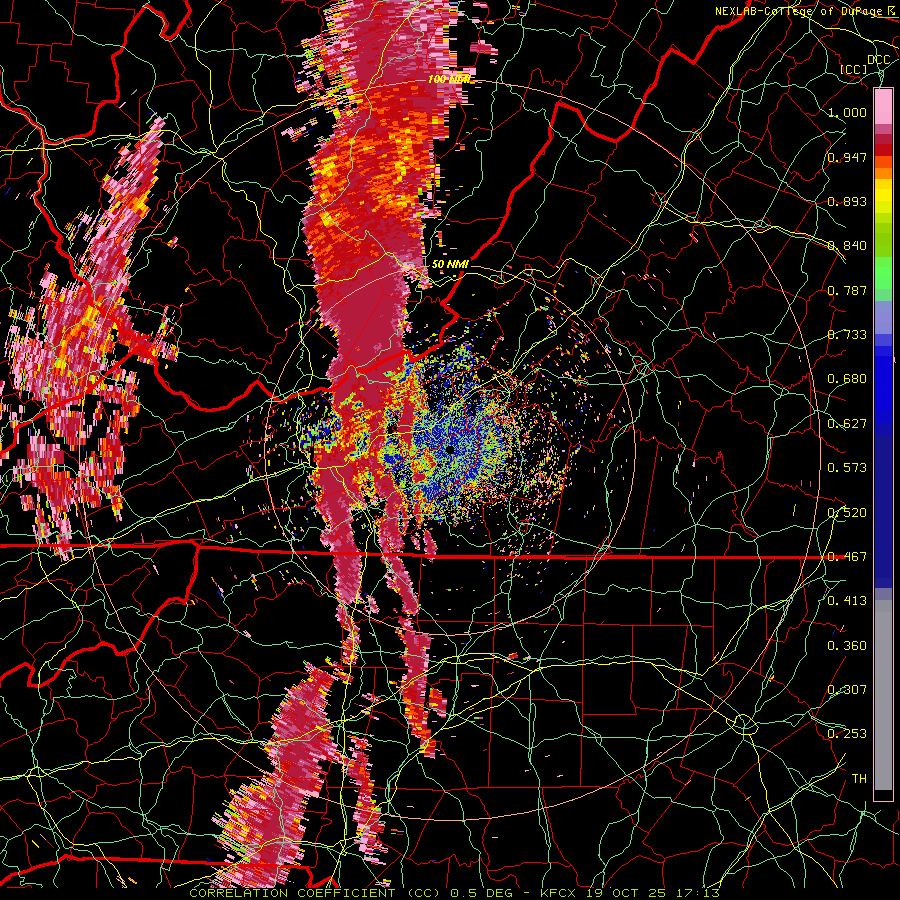
Task: Click the 0.413 scale value
Action: (x=847, y=601)
